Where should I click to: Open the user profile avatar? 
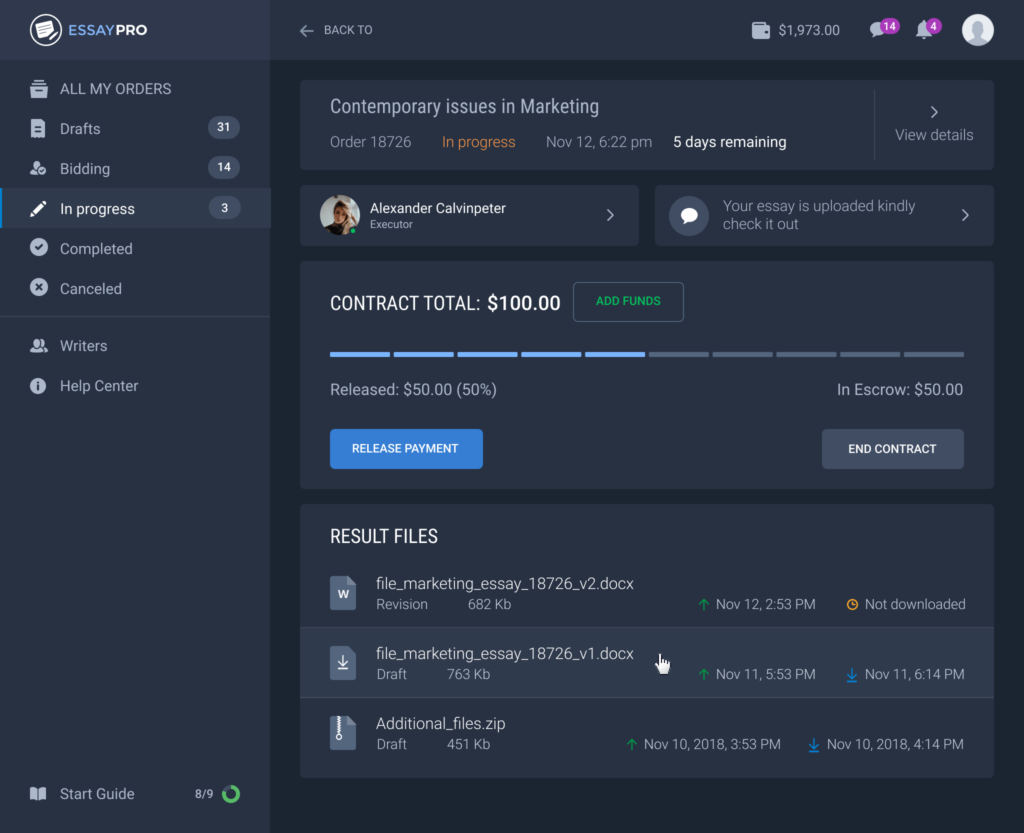(x=977, y=30)
